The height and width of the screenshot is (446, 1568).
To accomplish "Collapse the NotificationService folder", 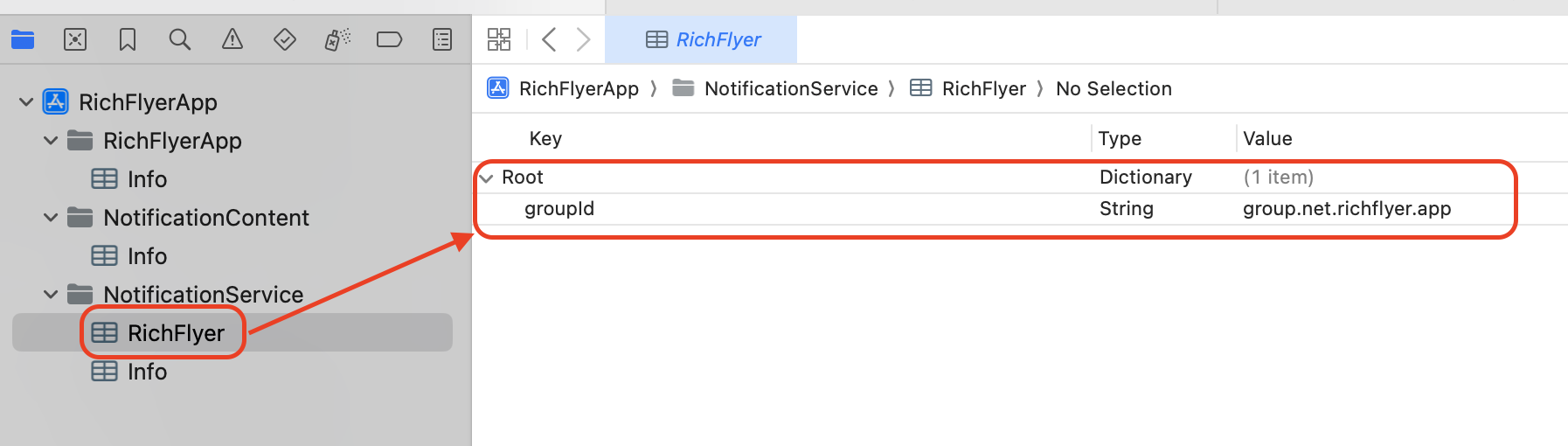I will 51,295.
